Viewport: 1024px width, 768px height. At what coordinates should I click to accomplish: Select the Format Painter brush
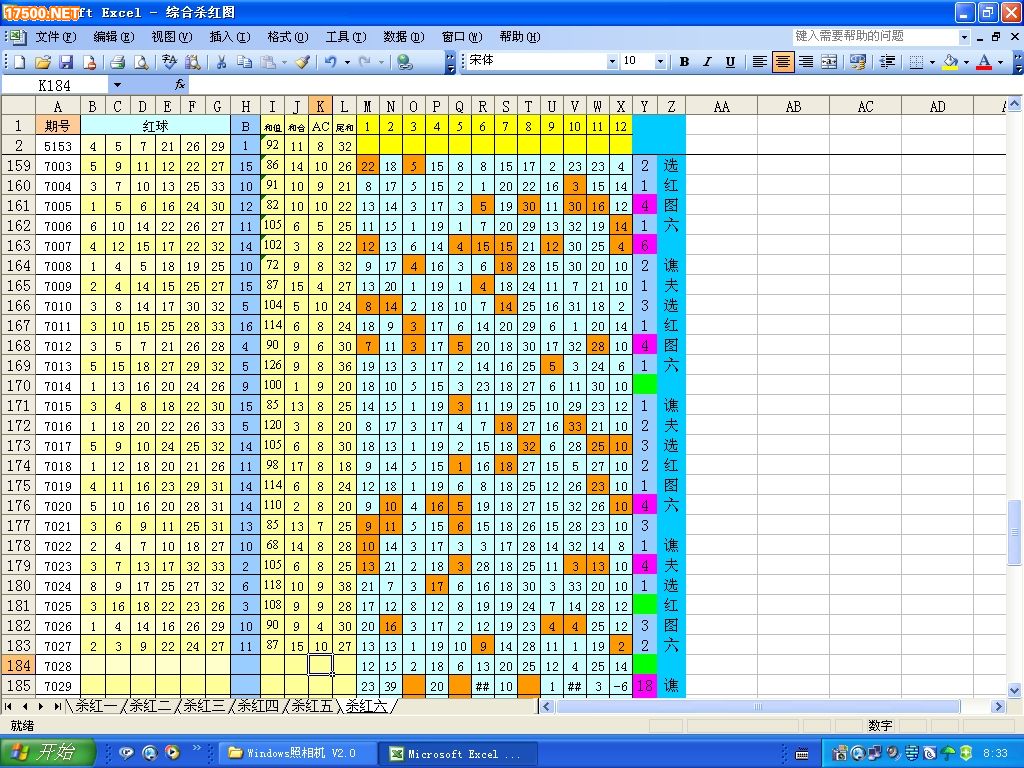point(302,62)
